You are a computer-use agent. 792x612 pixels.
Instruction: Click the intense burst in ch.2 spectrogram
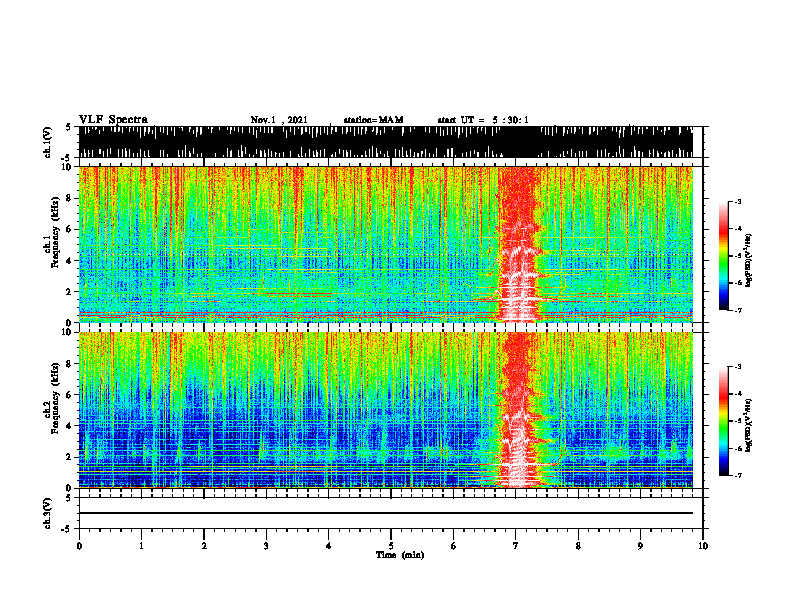point(519,410)
